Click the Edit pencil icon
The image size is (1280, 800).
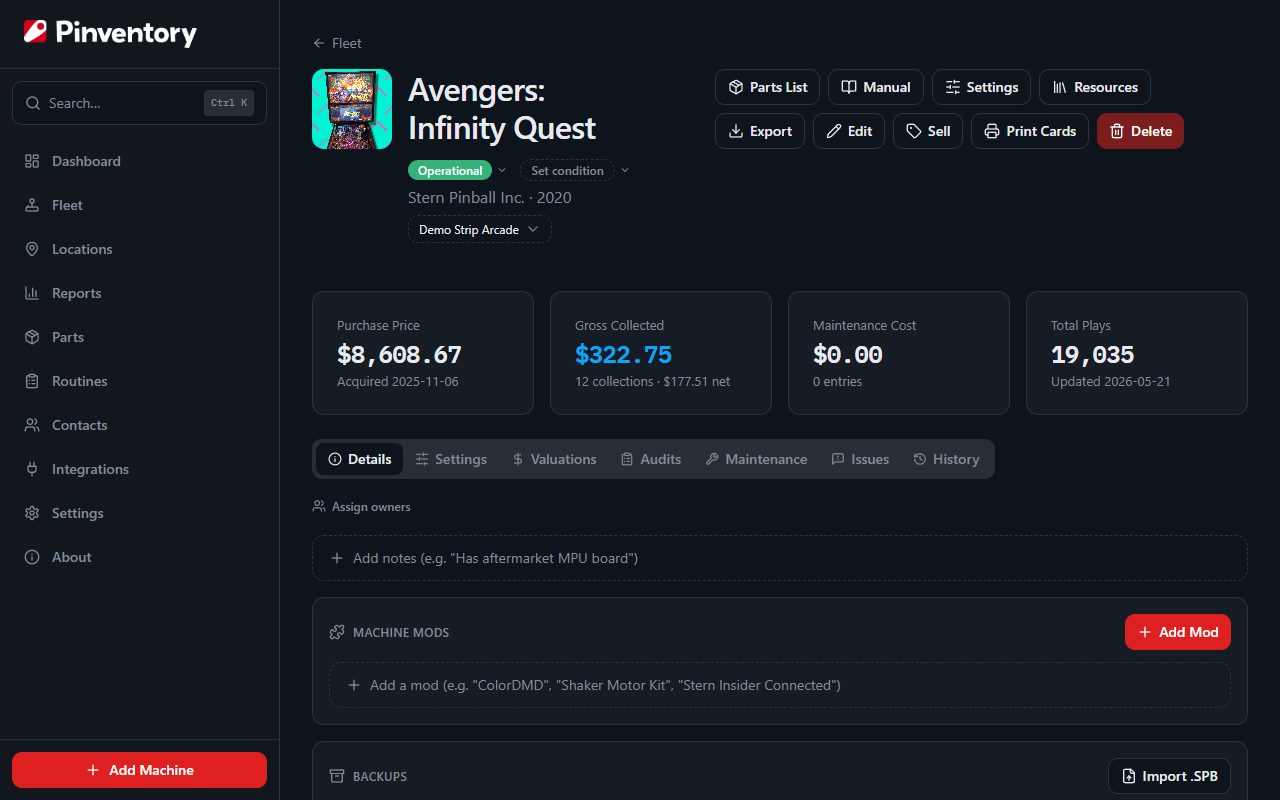(x=834, y=131)
